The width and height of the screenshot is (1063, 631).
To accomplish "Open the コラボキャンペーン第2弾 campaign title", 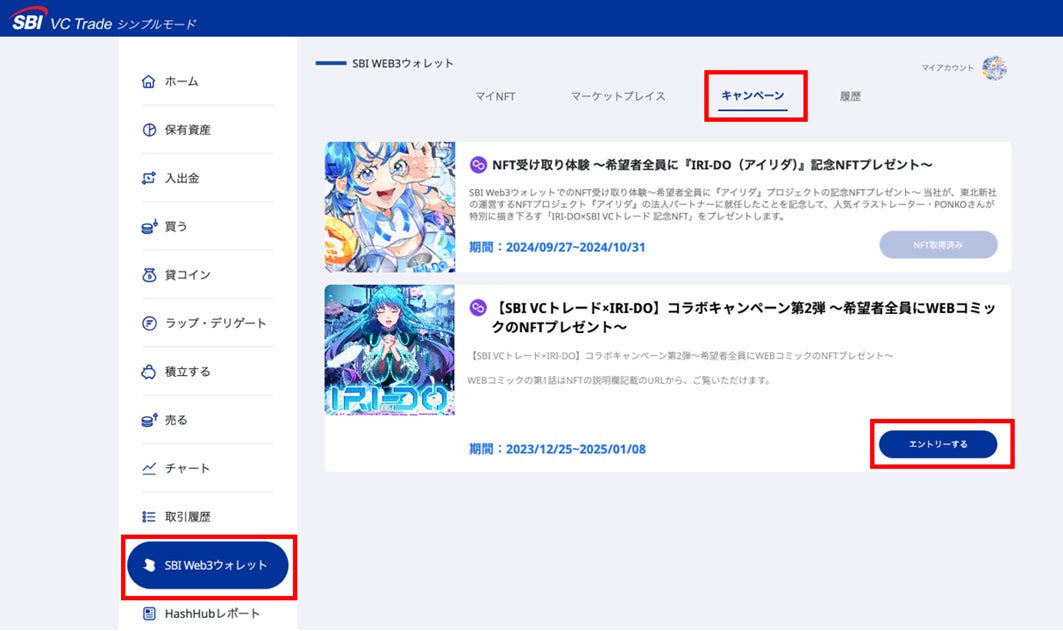I will click(x=744, y=317).
